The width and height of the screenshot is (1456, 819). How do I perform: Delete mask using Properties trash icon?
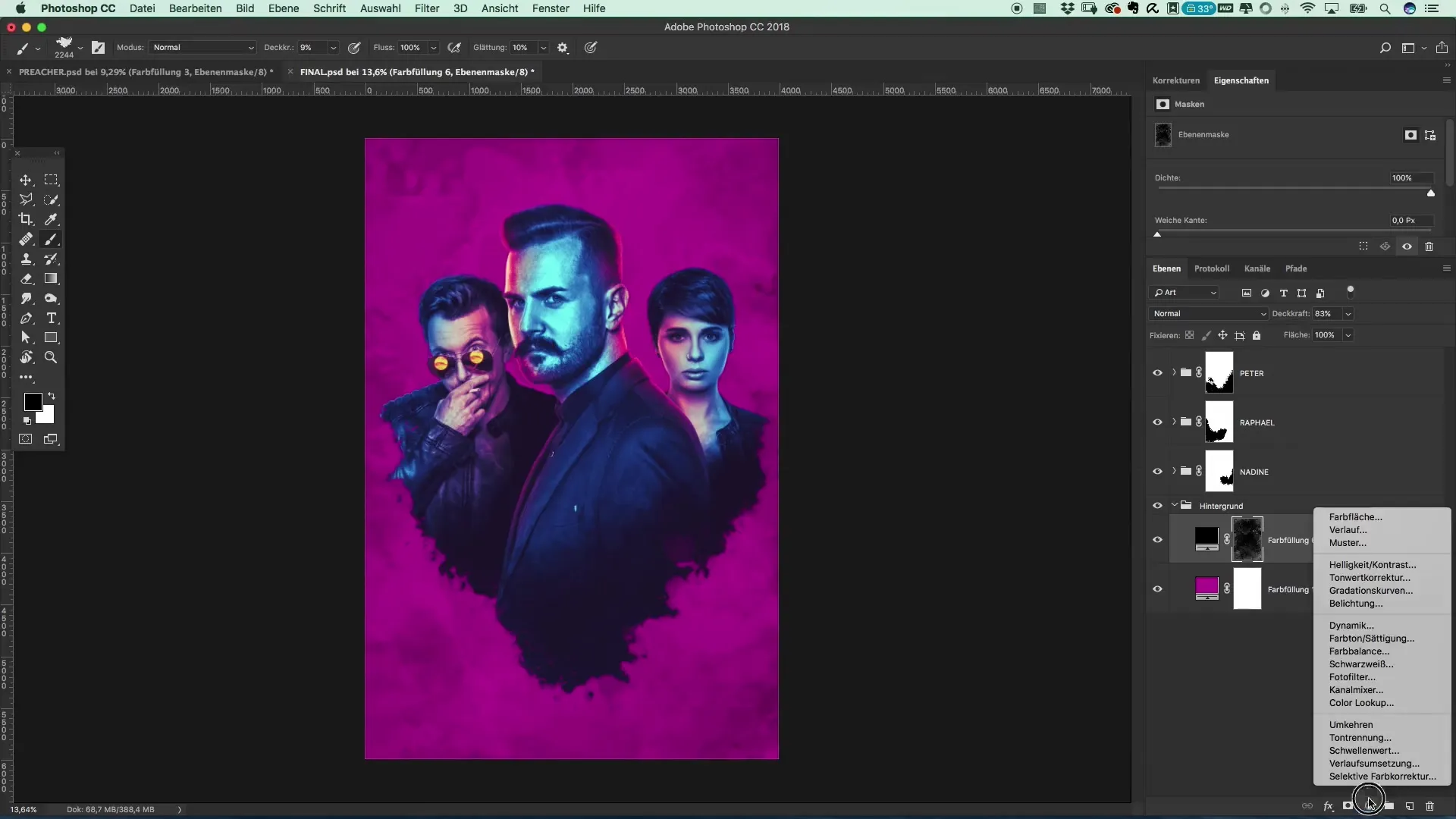click(x=1429, y=246)
